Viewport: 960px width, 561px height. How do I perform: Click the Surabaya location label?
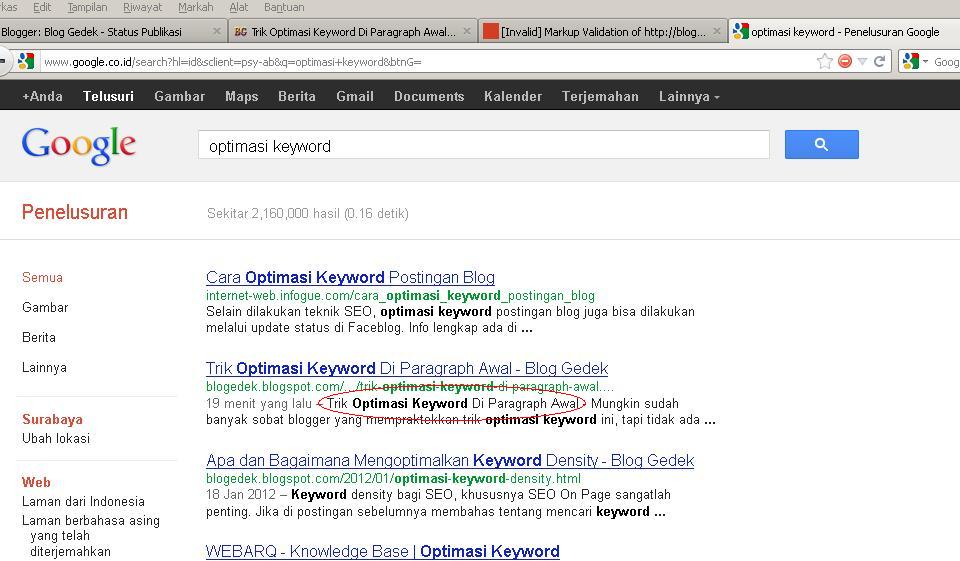tap(52, 420)
